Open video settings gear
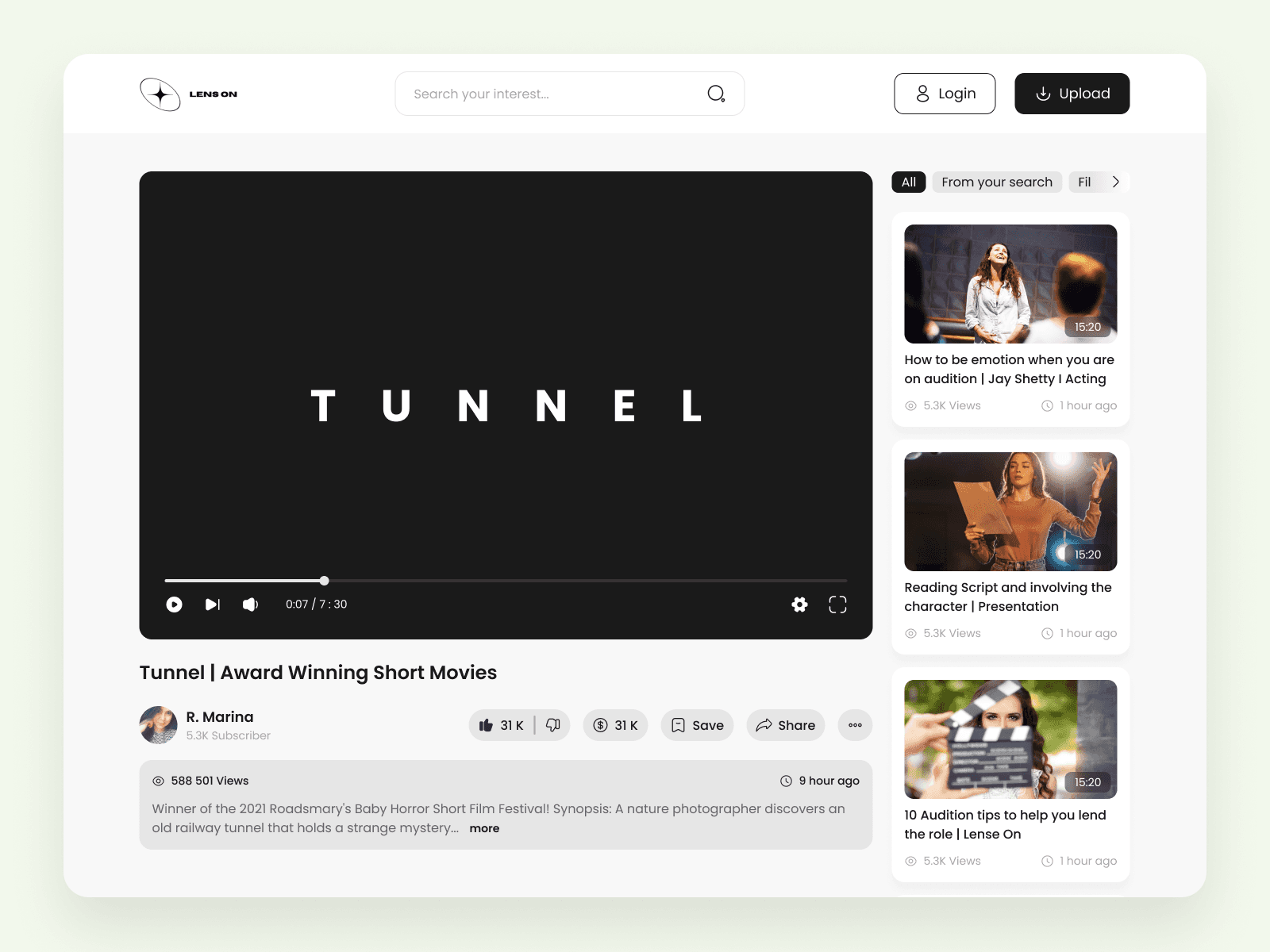Screen dimensions: 1270x952 [x=799, y=605]
